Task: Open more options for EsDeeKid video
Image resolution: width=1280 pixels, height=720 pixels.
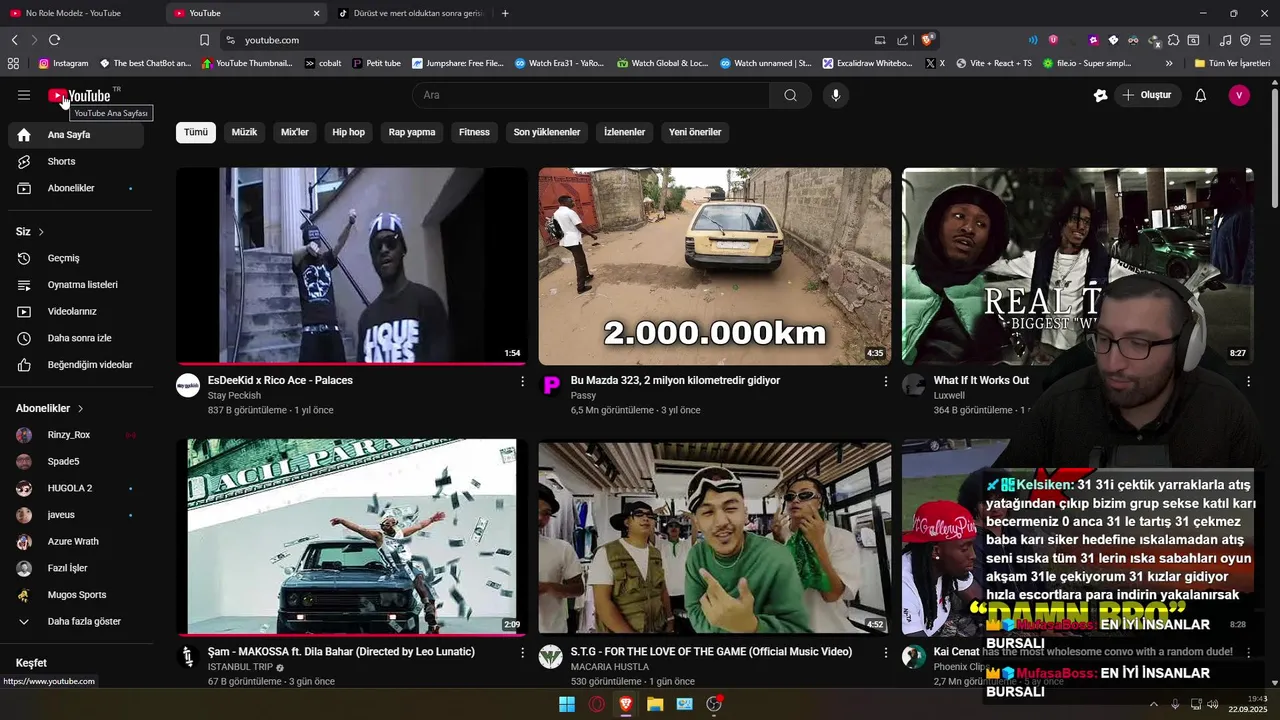Action: click(x=522, y=381)
